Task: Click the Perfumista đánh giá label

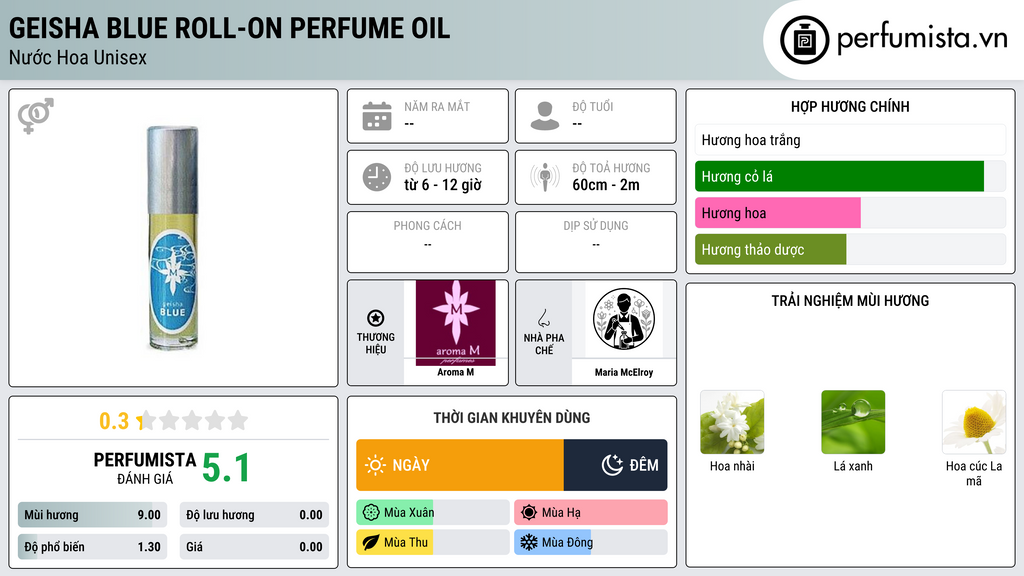Action: [x=145, y=468]
